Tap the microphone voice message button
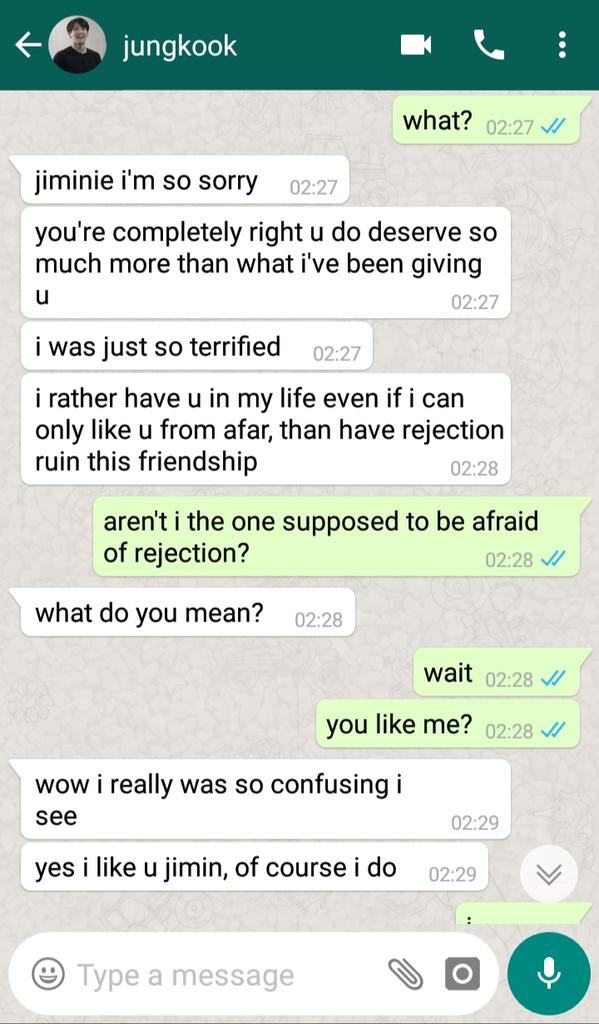Screen dimensions: 599x1024 tap(548, 974)
